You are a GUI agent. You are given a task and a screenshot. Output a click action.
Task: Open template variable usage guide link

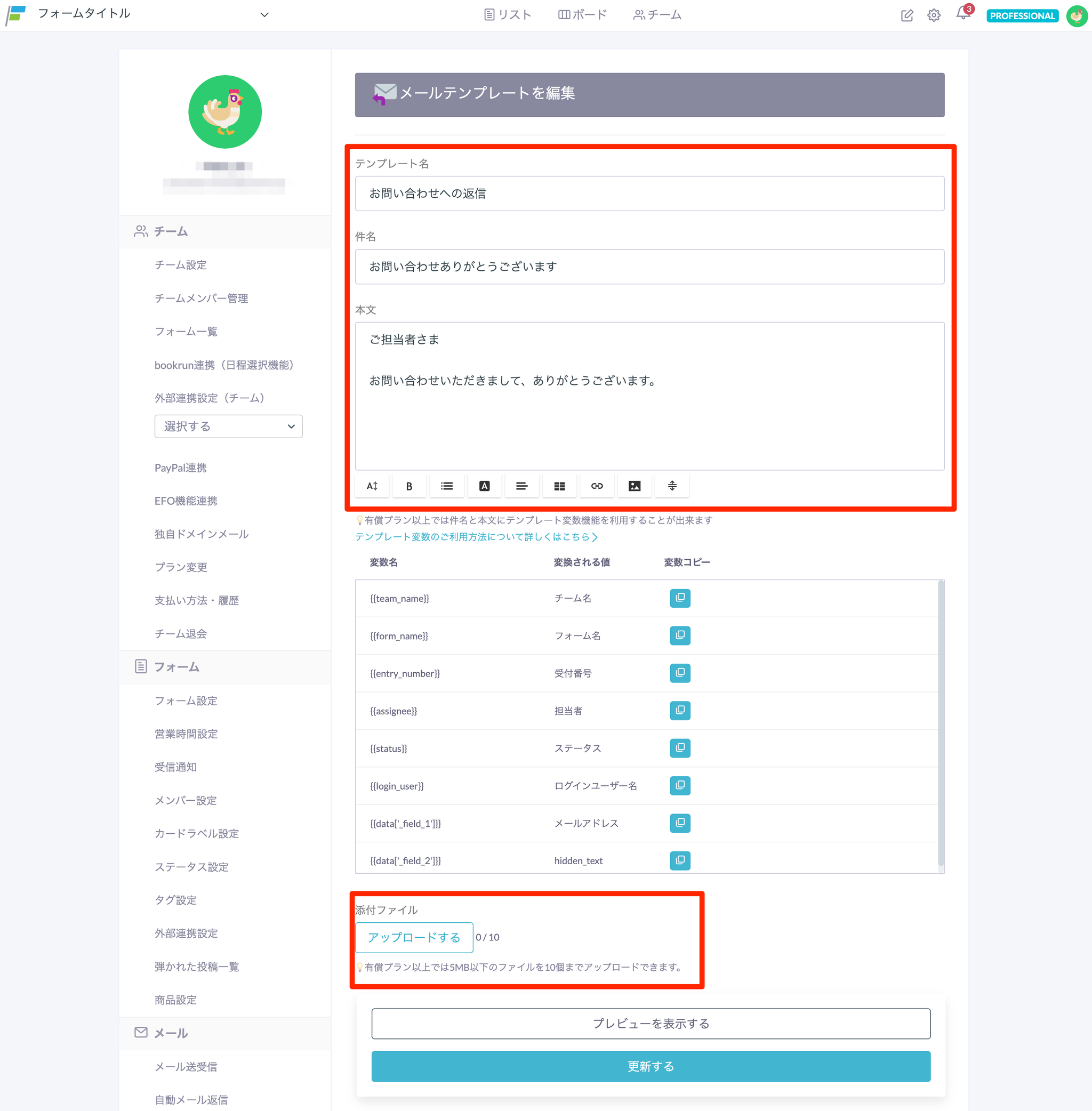click(x=476, y=536)
